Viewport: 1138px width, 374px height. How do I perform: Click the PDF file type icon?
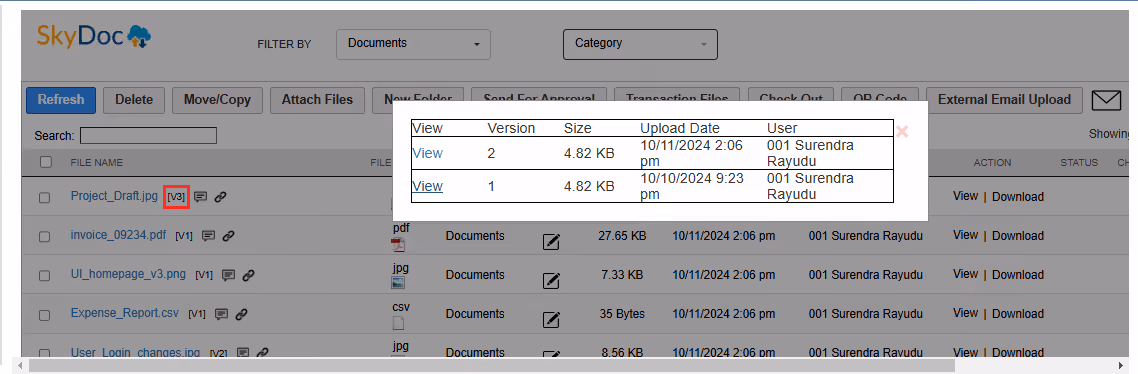(398, 244)
